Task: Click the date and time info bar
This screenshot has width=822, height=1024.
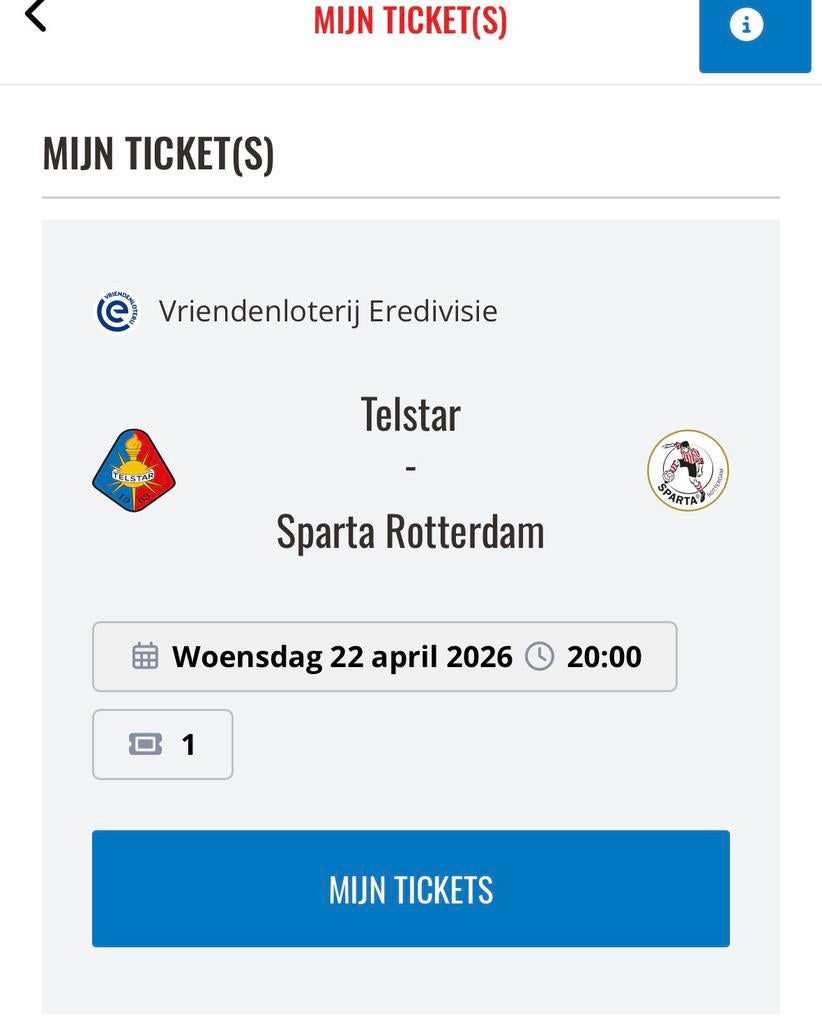Action: (385, 657)
